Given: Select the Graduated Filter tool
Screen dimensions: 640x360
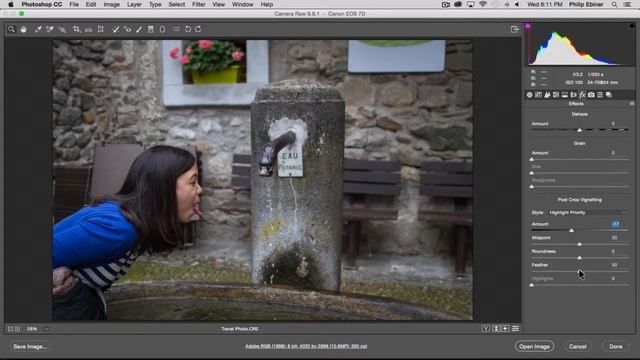Looking at the screenshot, I should pos(151,29).
